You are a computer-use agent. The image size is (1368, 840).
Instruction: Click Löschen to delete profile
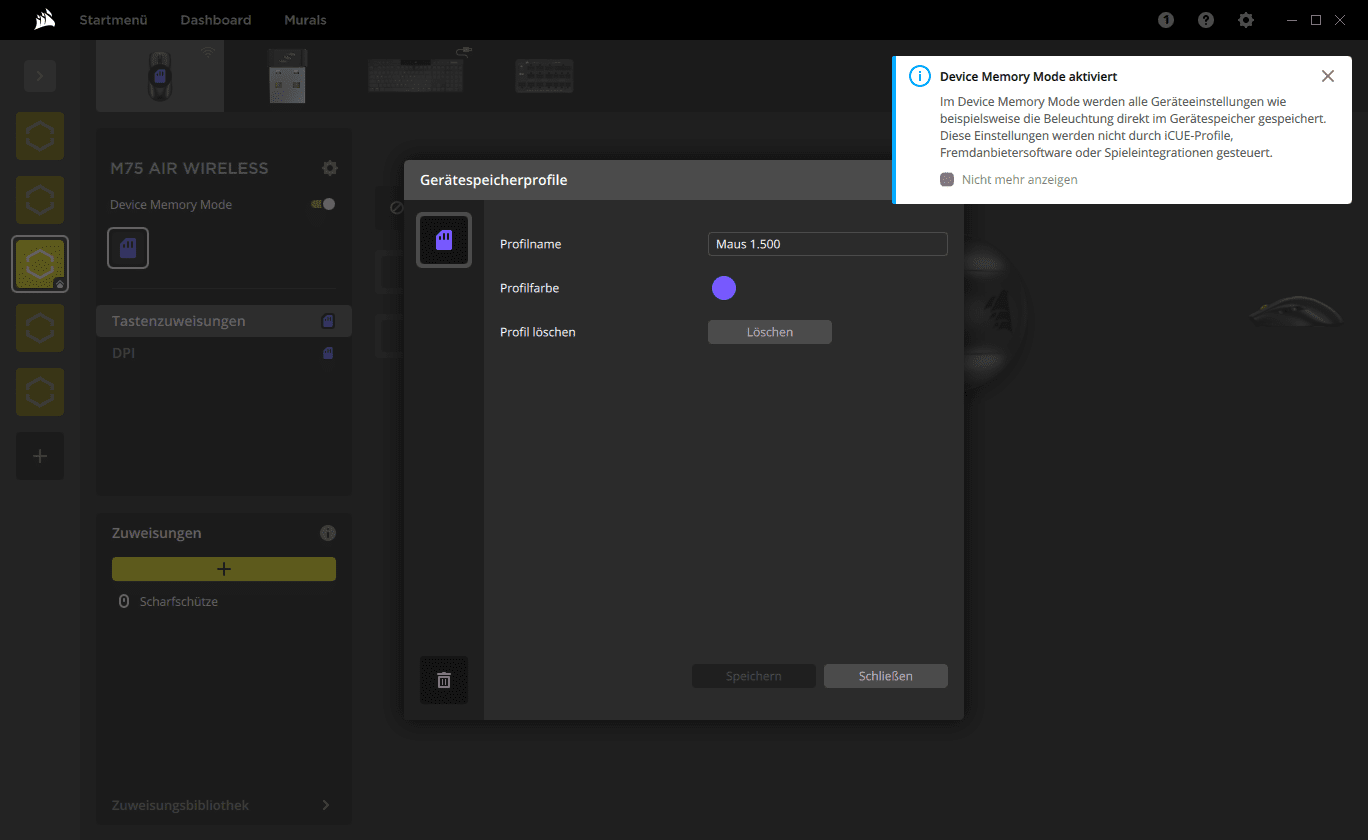click(x=770, y=332)
